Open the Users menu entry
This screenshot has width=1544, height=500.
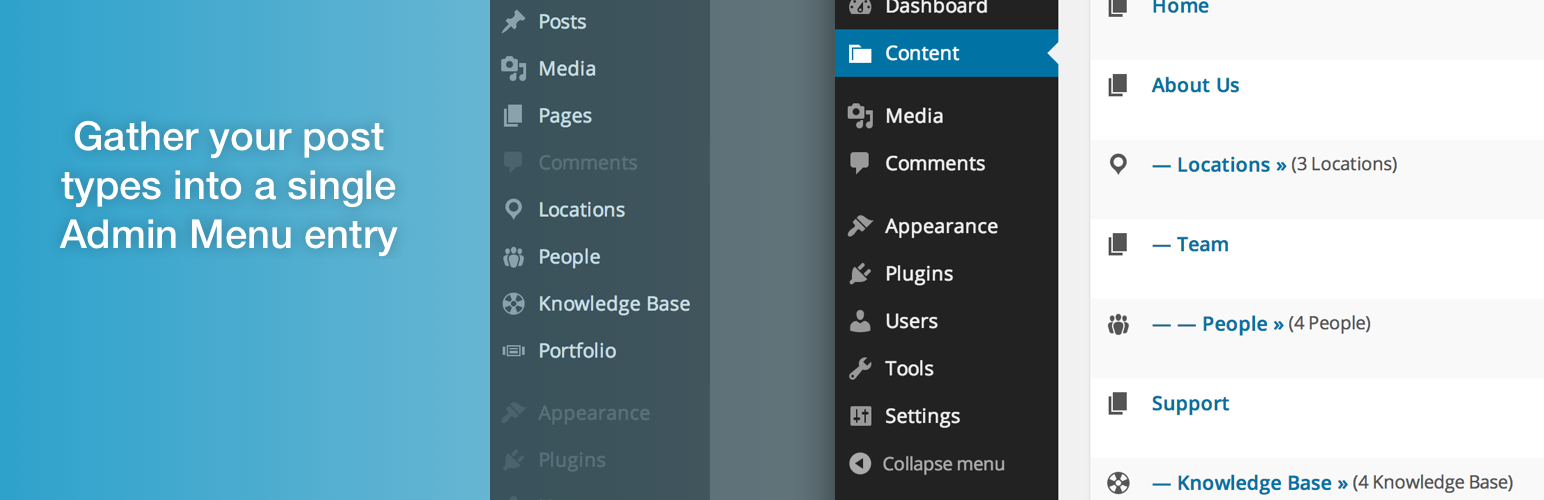(911, 320)
